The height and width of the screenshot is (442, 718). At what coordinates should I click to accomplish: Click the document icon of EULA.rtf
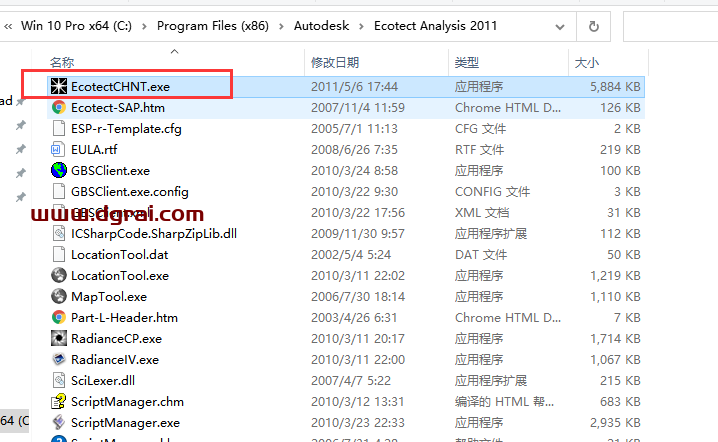click(59, 149)
